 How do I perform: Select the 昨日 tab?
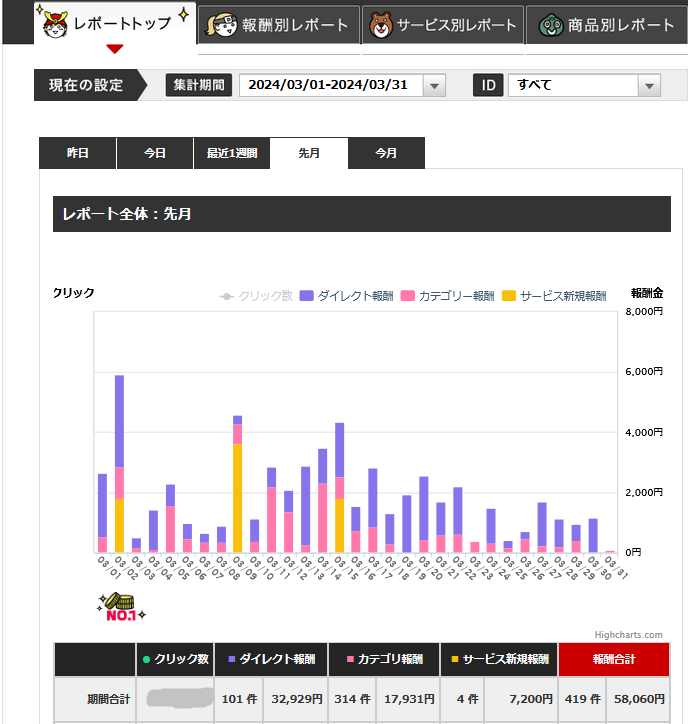77,153
